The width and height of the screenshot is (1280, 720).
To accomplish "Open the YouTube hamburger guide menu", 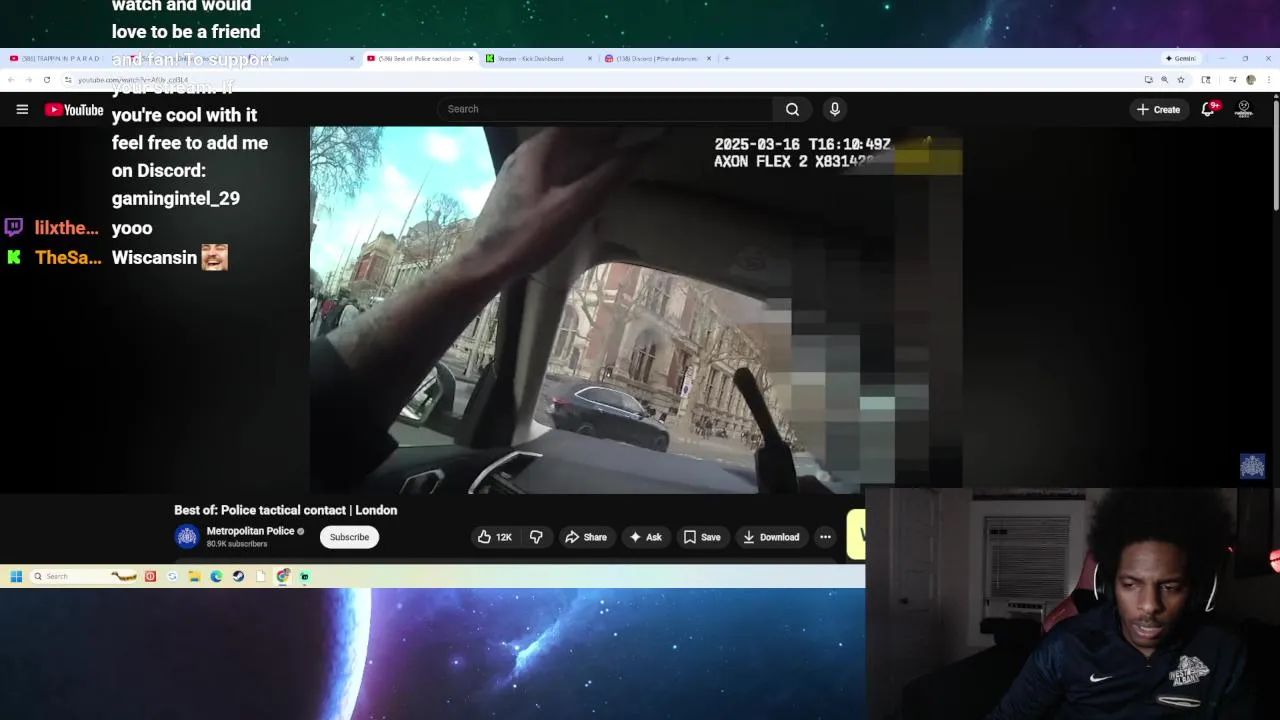I will point(22,109).
